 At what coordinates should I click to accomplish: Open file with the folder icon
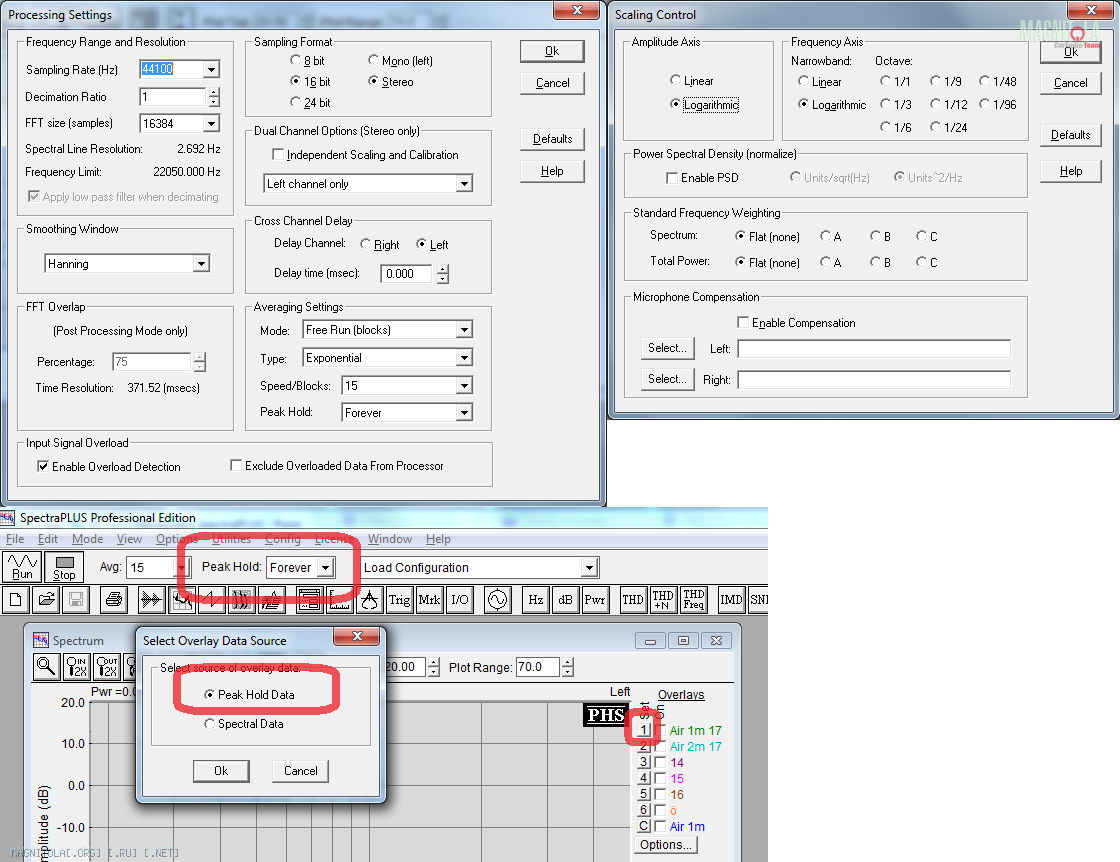click(45, 600)
